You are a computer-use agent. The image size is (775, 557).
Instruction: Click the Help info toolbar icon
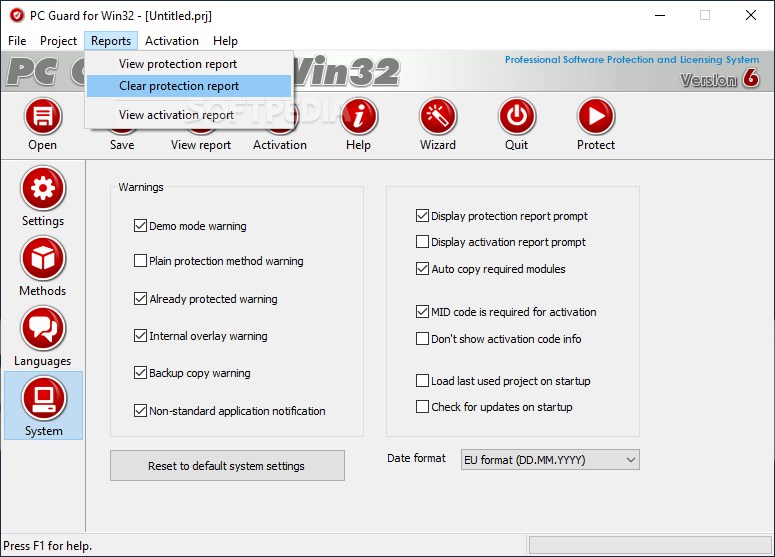359,117
